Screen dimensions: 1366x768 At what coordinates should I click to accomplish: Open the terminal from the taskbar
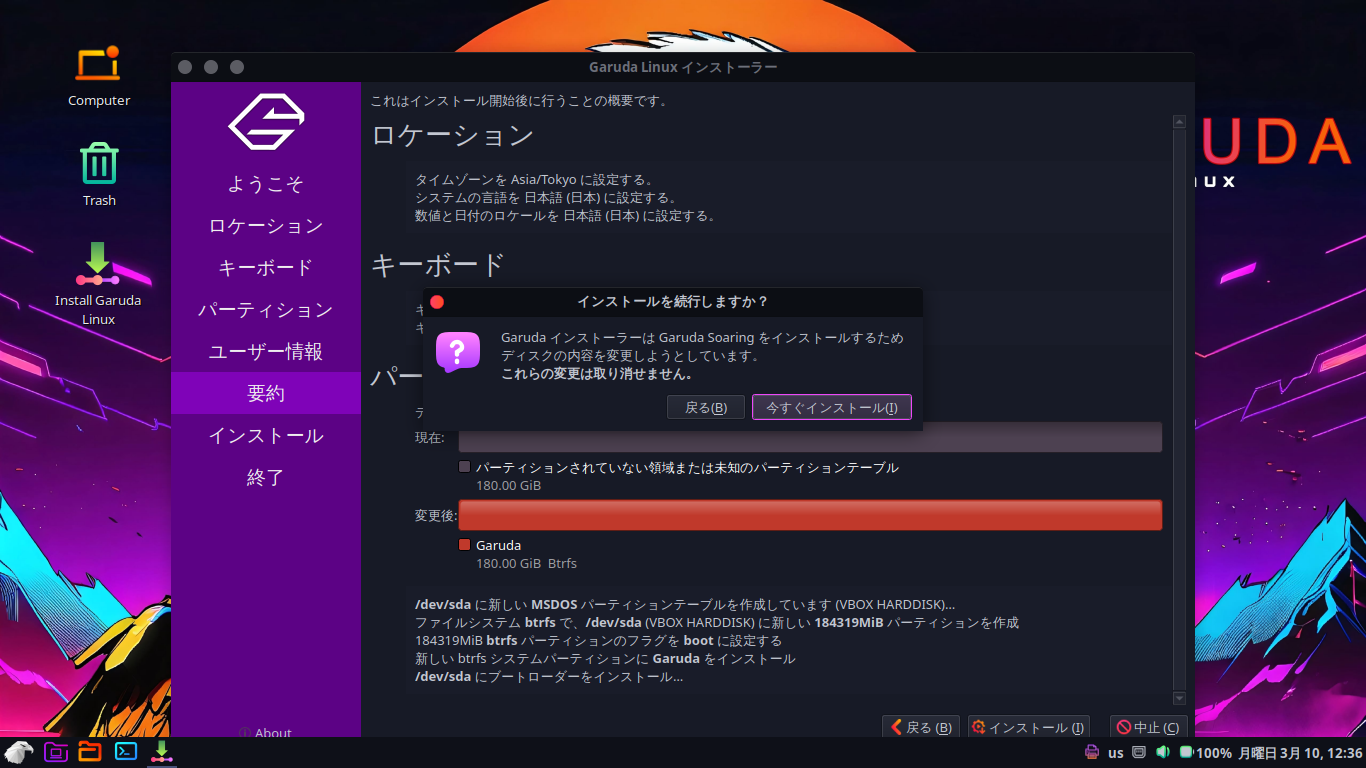126,752
